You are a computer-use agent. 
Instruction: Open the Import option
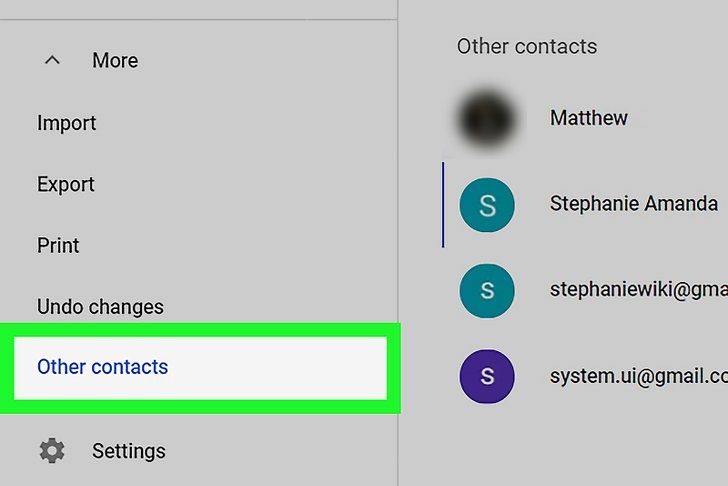coord(67,123)
